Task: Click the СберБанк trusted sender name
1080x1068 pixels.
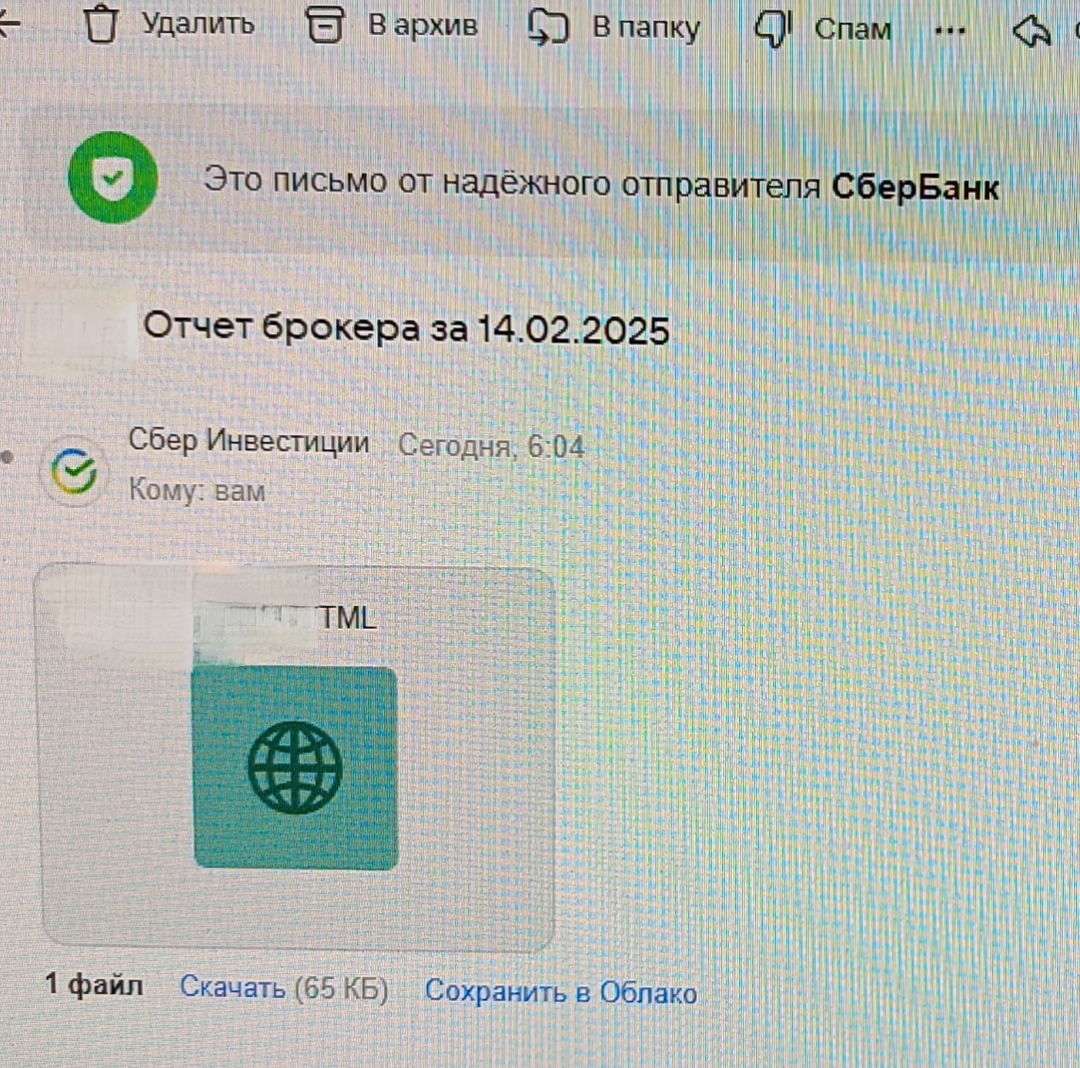Action: click(915, 187)
